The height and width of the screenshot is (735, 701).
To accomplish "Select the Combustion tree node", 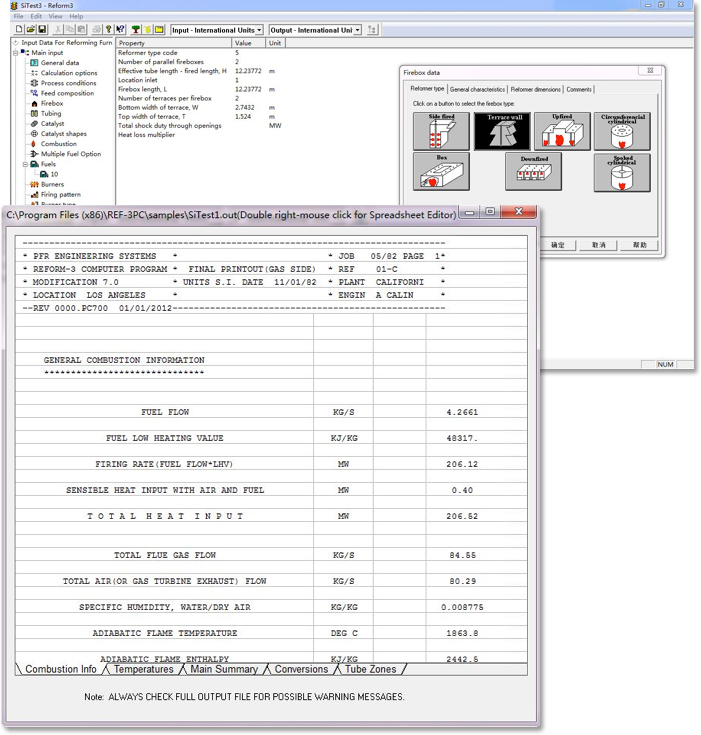I will (58, 144).
